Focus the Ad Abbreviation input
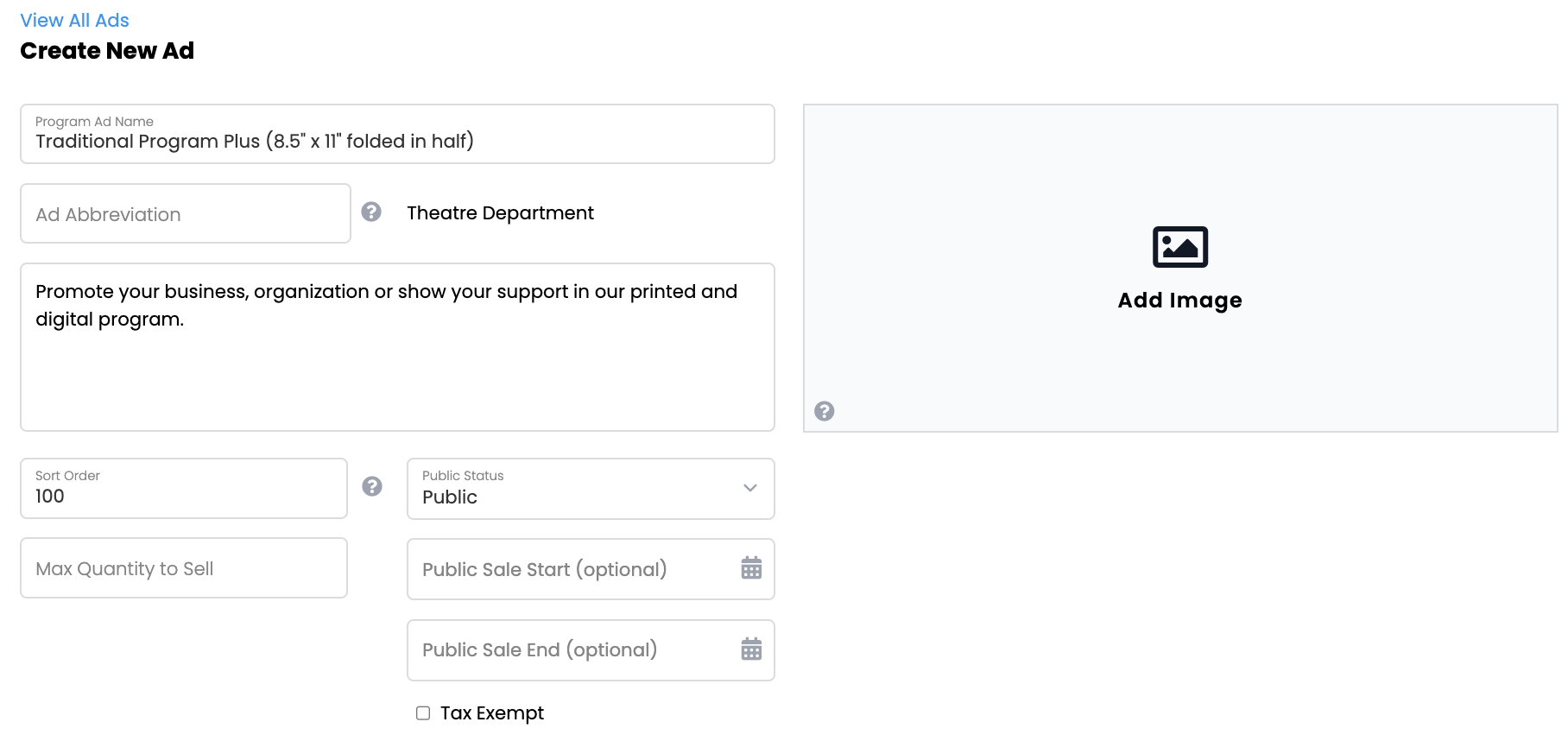Image resolution: width=1568 pixels, height=741 pixels. pyautogui.click(x=185, y=214)
